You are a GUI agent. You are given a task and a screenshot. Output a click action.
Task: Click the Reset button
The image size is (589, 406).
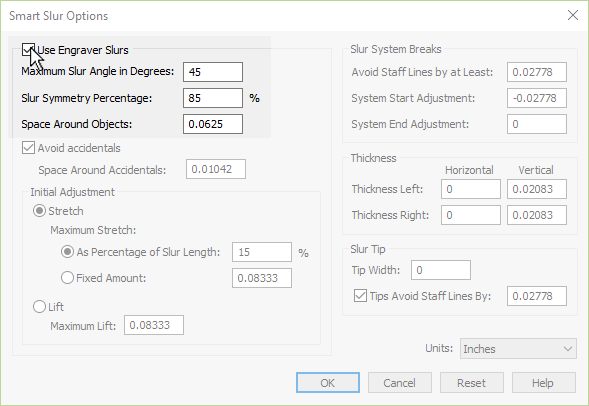coord(471,383)
